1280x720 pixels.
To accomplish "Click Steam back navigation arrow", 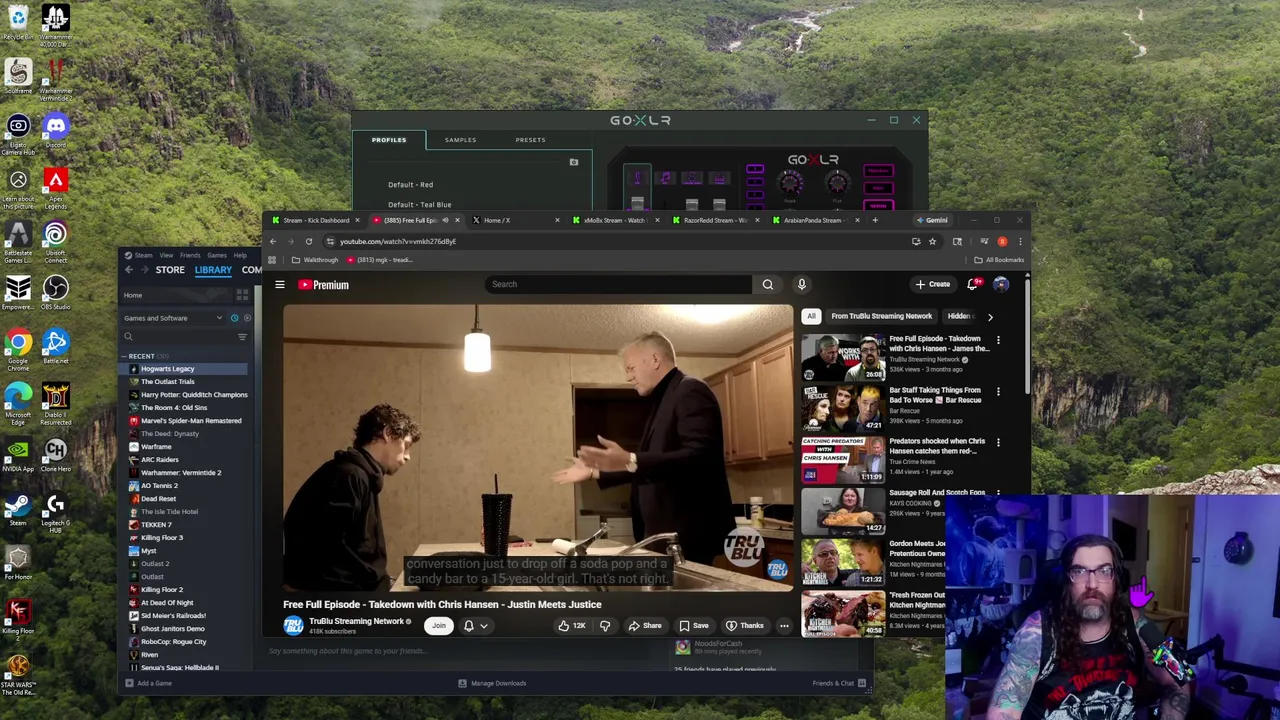I will coord(128,270).
